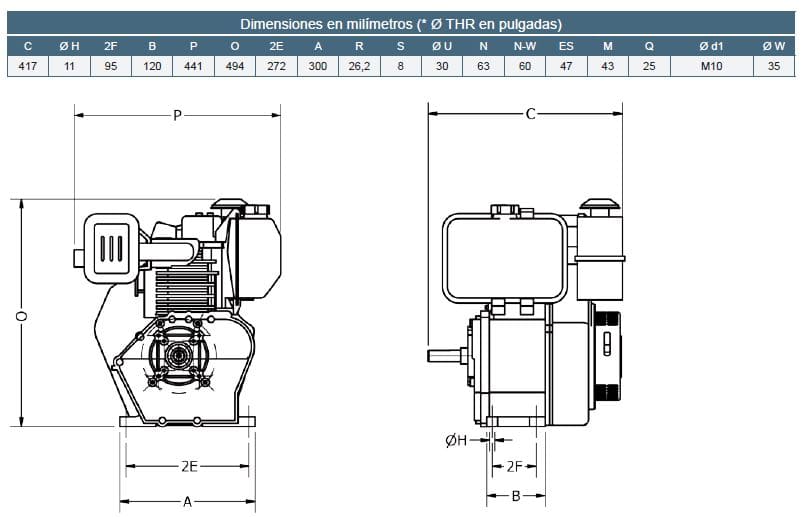Select the 'Ø U' column header
Screen dimensions: 809x517
442,46
